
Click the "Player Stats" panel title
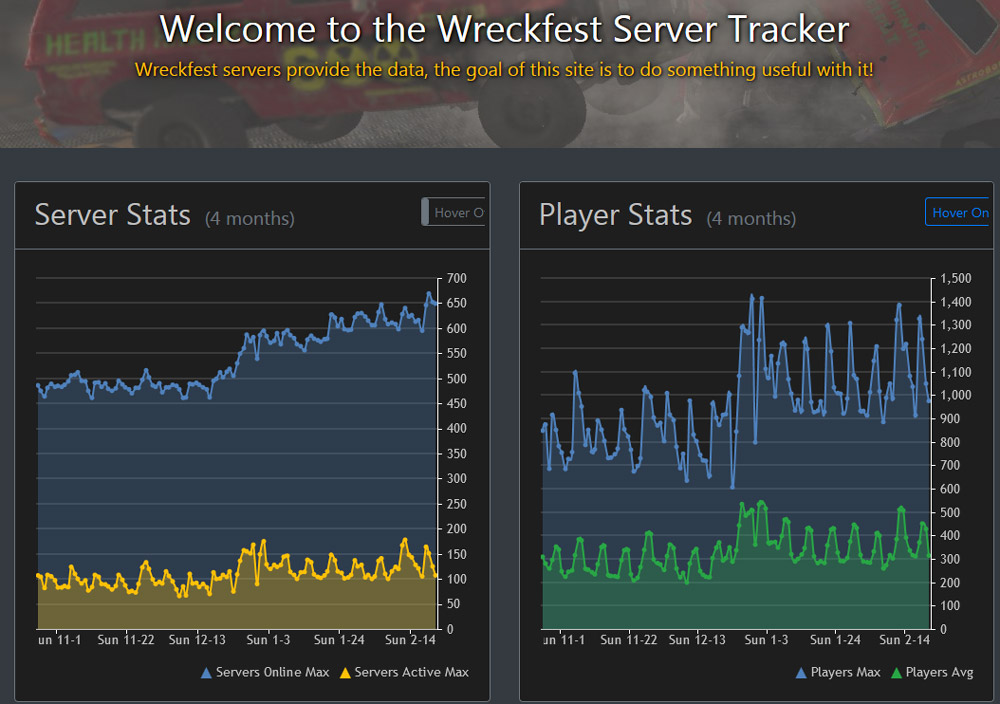coord(615,215)
